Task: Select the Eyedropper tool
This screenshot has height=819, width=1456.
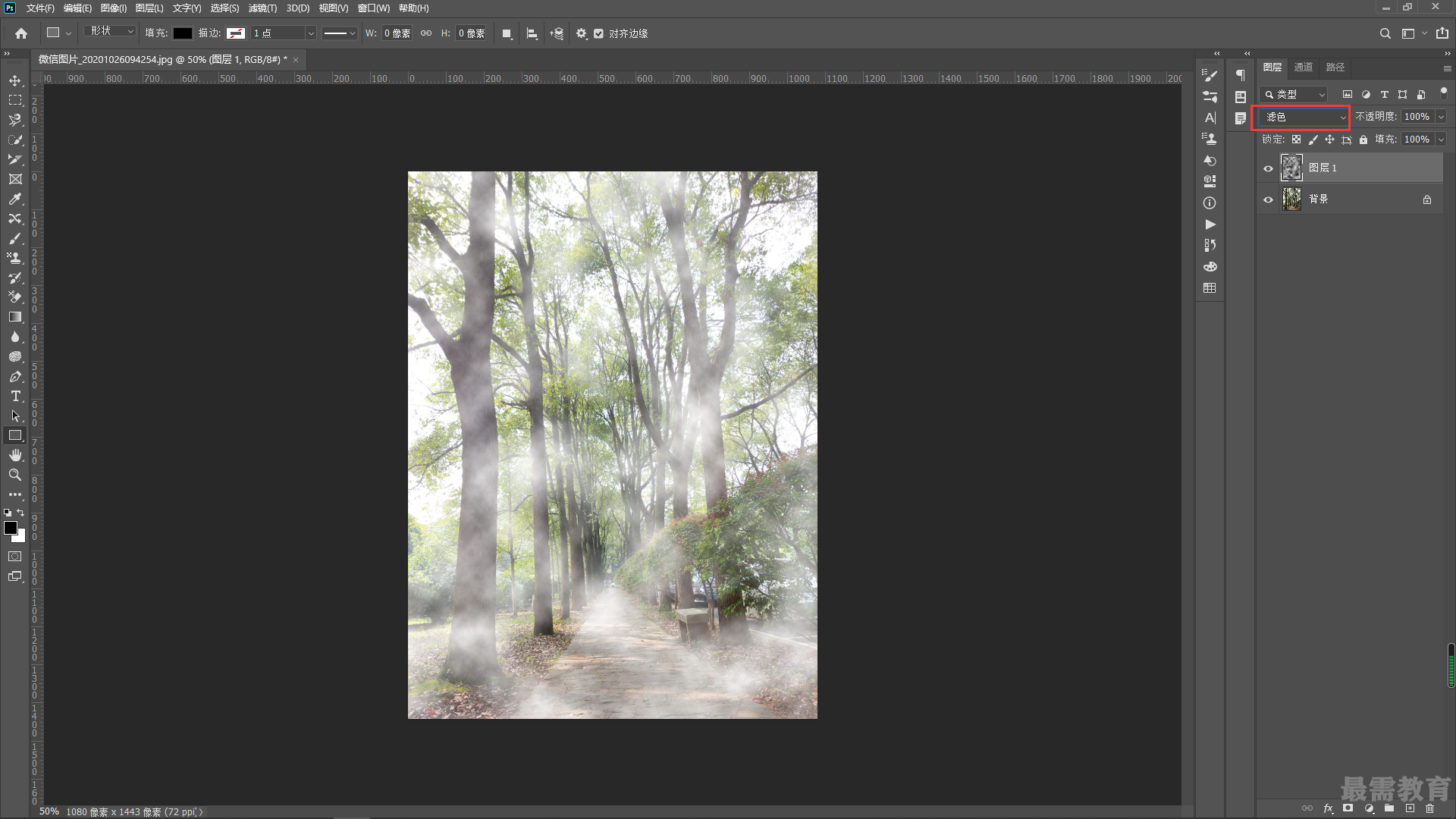Action: [15, 199]
